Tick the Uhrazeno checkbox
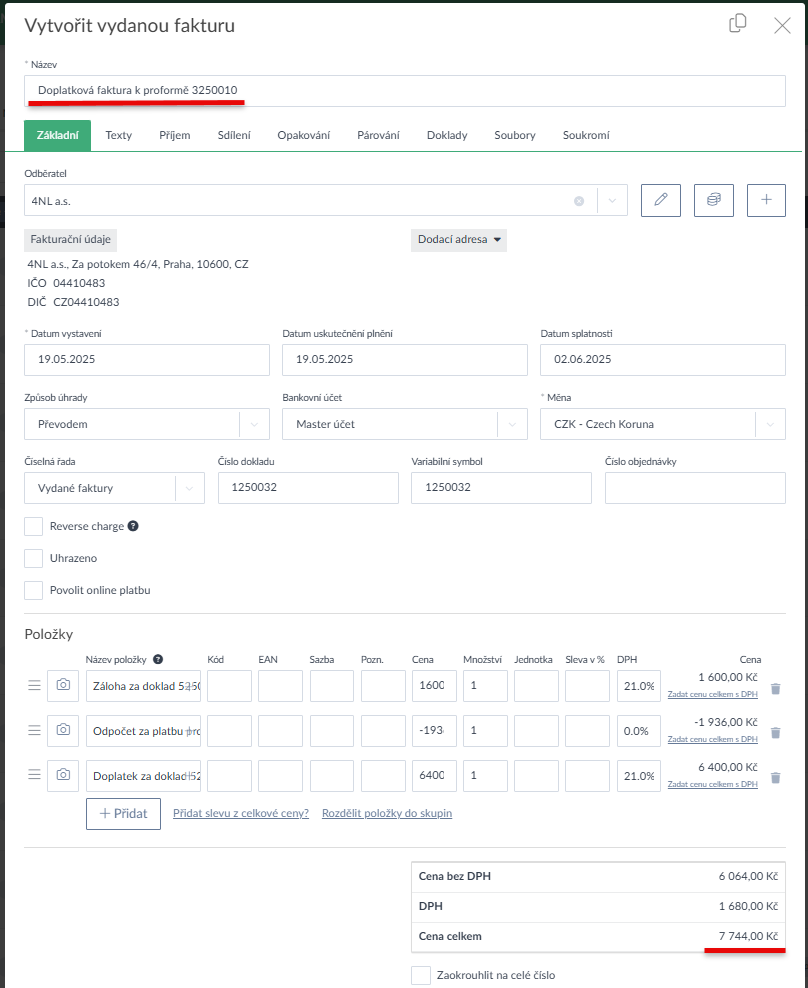Viewport: 808px width, 988px height. [x=34, y=558]
